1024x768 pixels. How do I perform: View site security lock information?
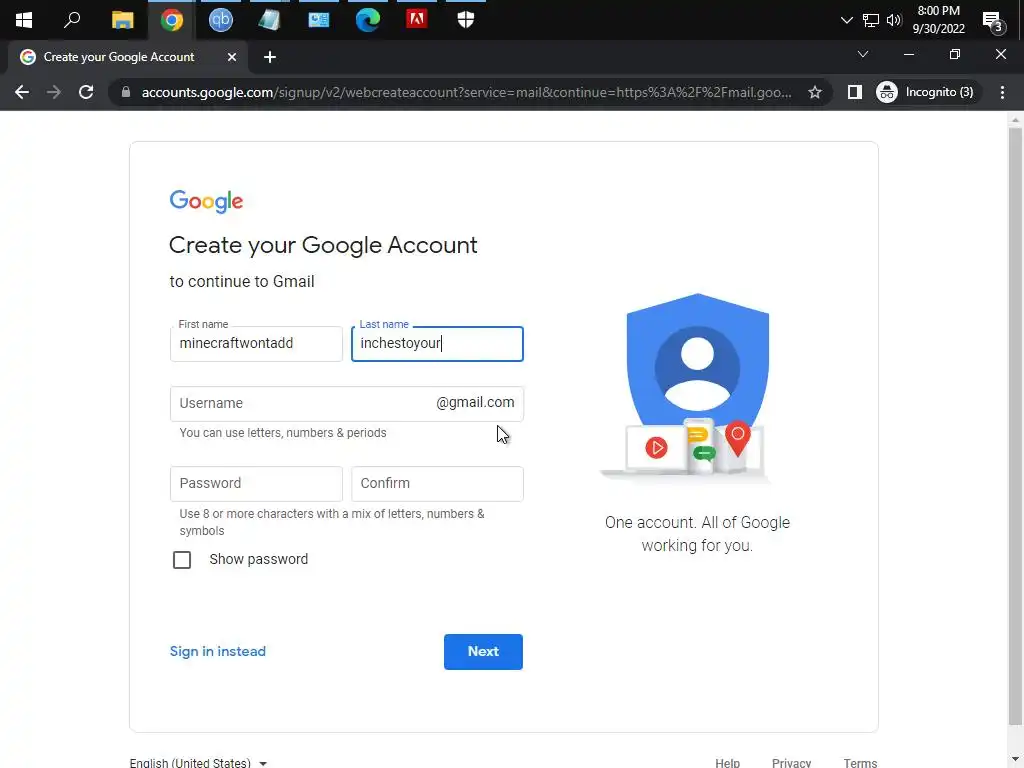(126, 92)
